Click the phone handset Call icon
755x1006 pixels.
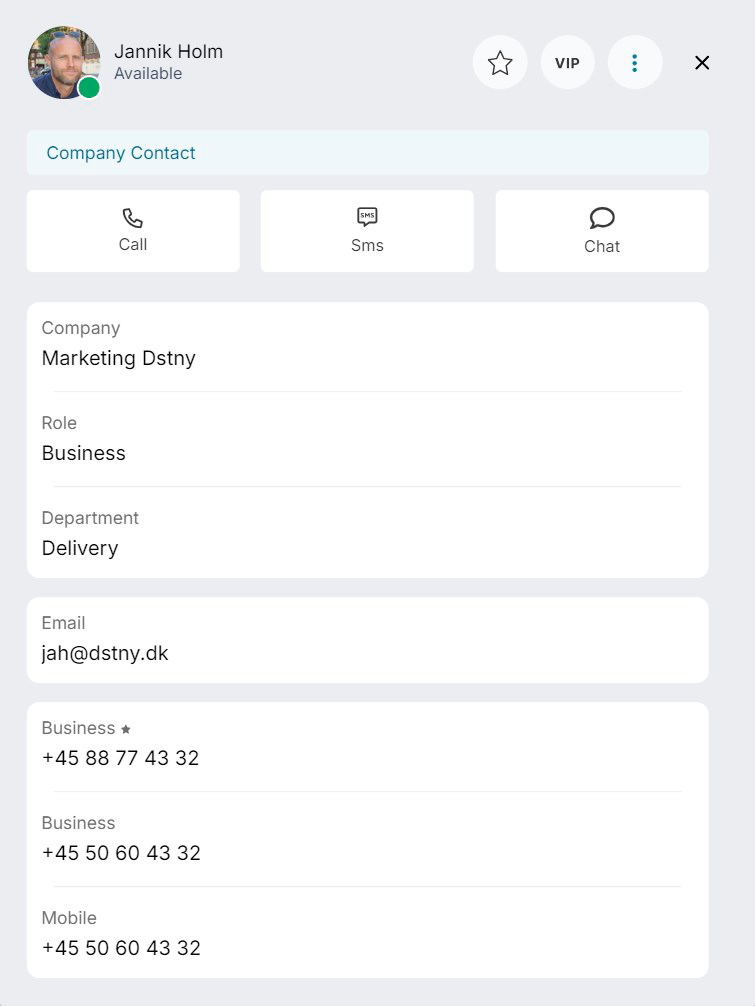point(133,218)
